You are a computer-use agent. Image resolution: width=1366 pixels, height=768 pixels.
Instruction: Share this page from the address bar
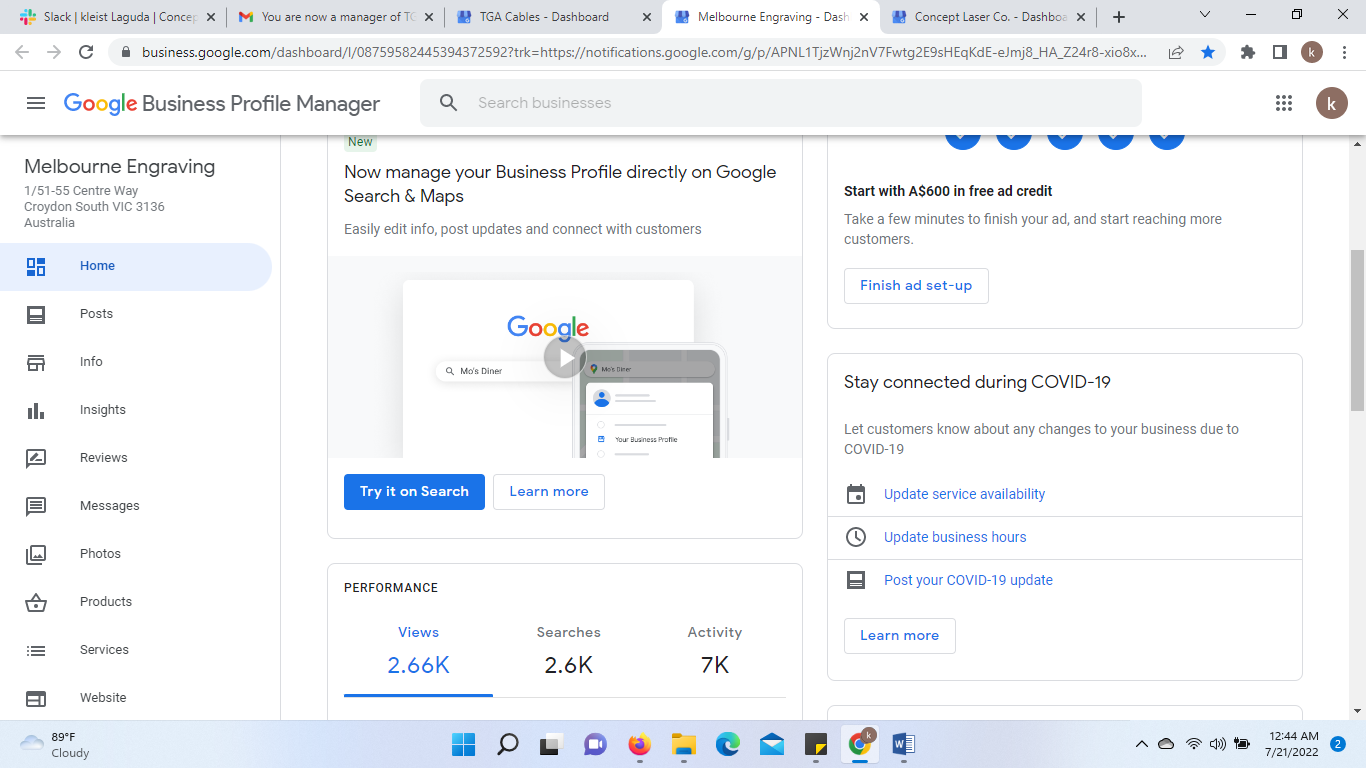coord(1176,52)
